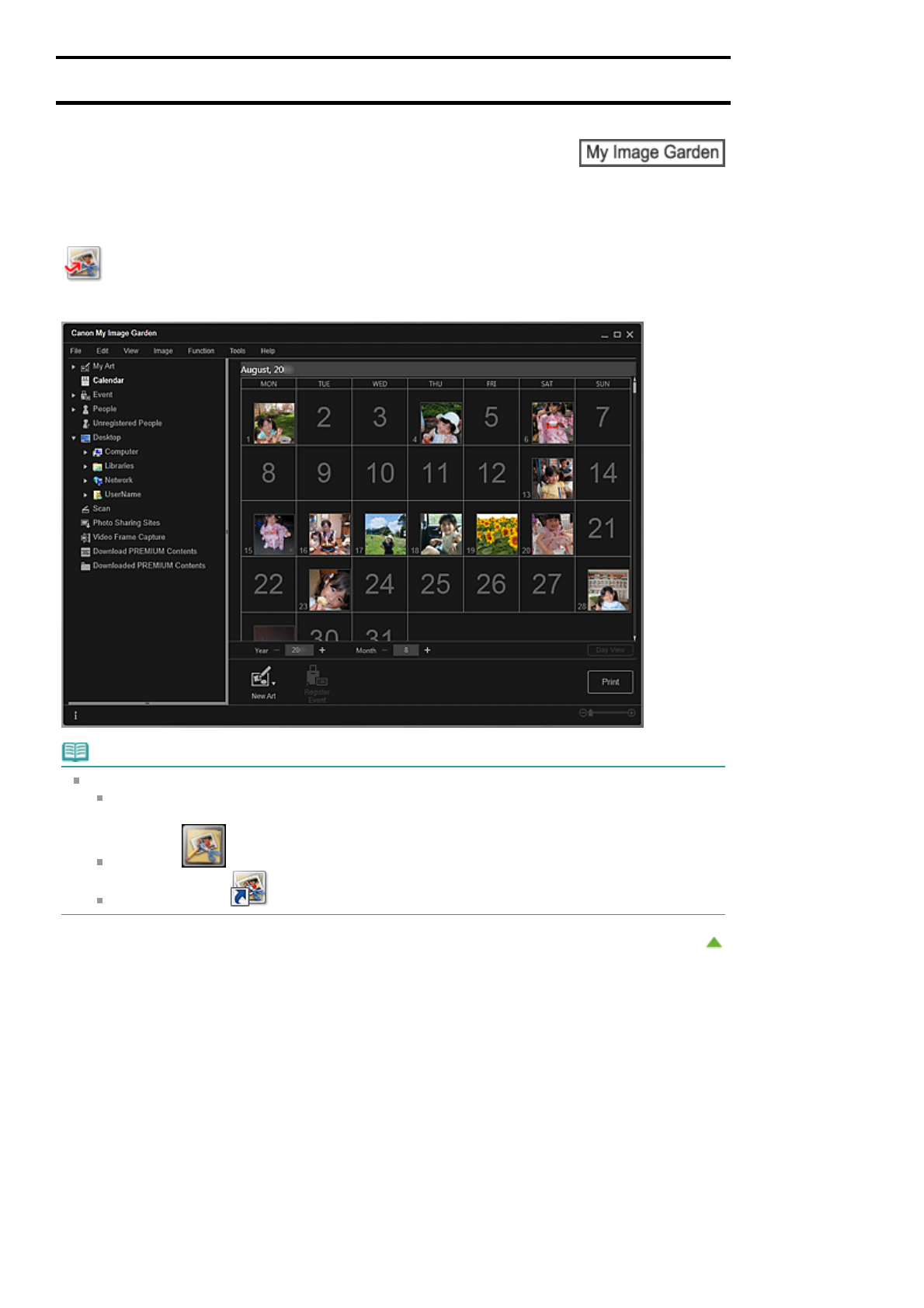The image size is (924, 1308).
Task: Expand the Libraries tree node
Action: tap(85, 467)
